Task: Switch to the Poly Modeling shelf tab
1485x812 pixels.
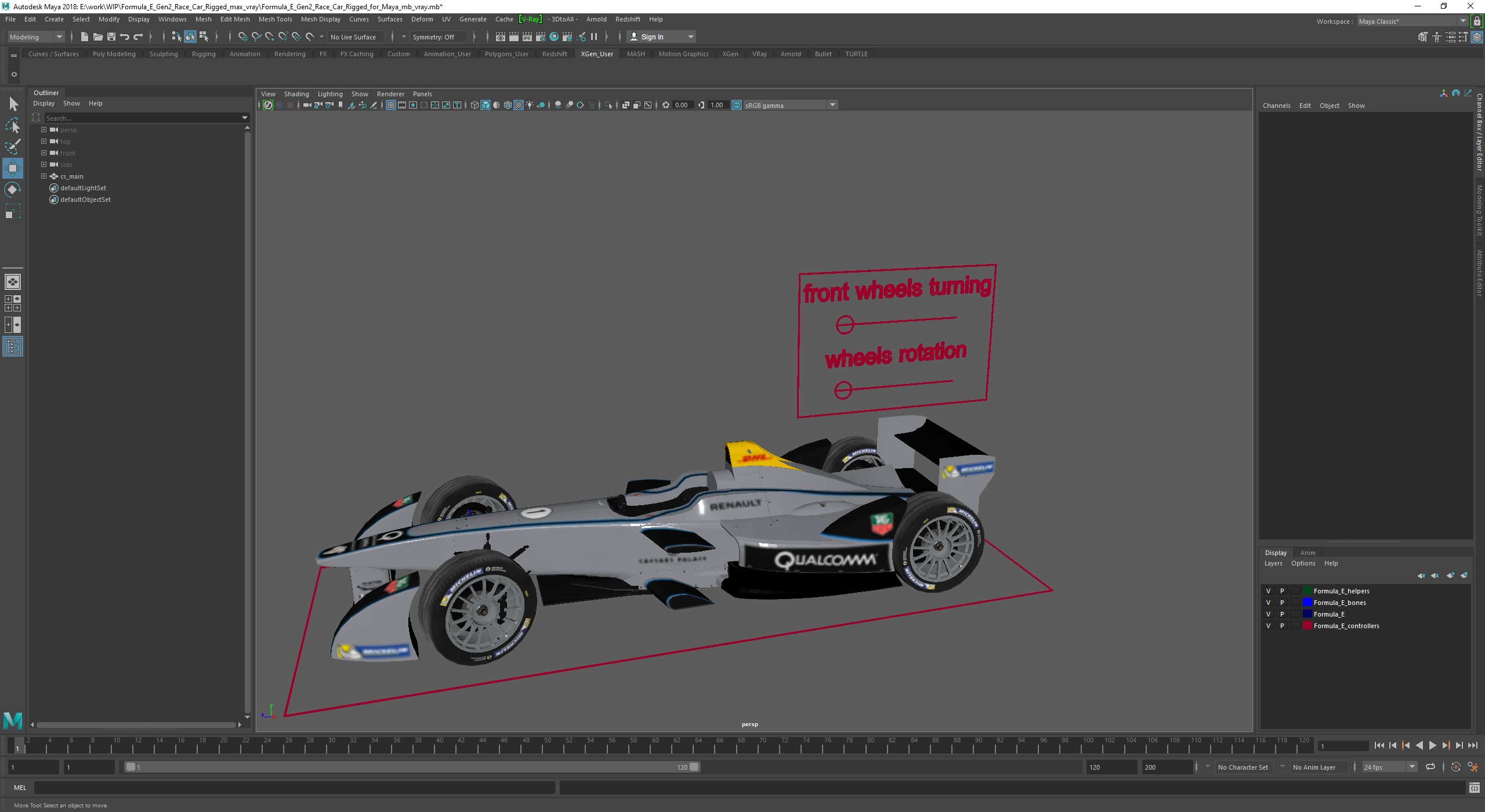Action: point(114,54)
